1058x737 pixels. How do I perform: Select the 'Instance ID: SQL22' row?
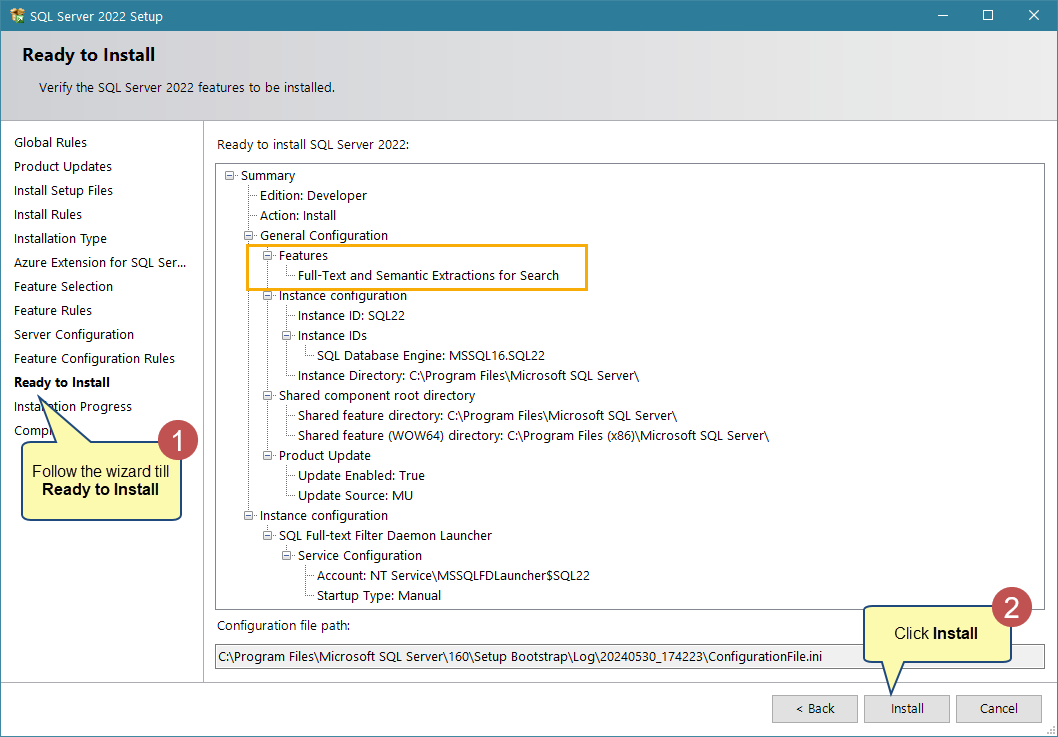tap(351, 316)
